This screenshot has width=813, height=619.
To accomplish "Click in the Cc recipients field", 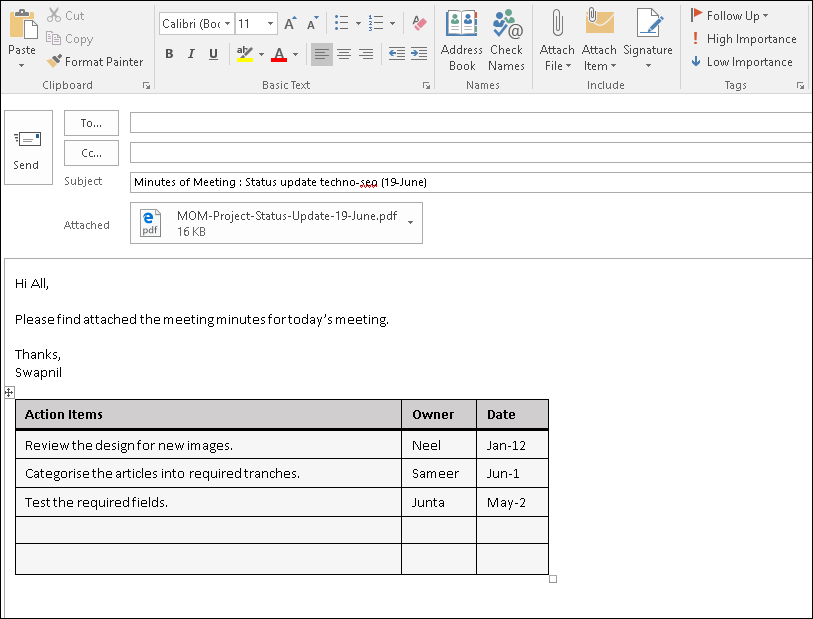I will (471, 153).
